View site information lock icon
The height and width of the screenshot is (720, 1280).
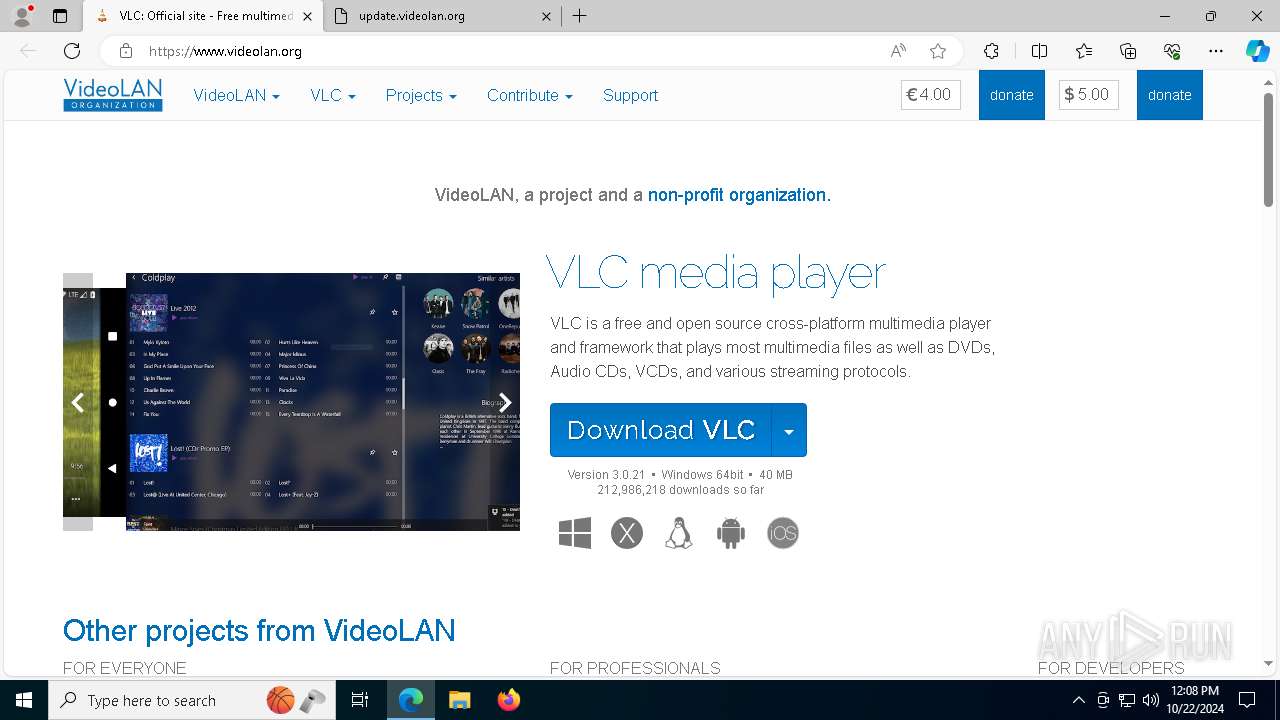click(x=126, y=51)
